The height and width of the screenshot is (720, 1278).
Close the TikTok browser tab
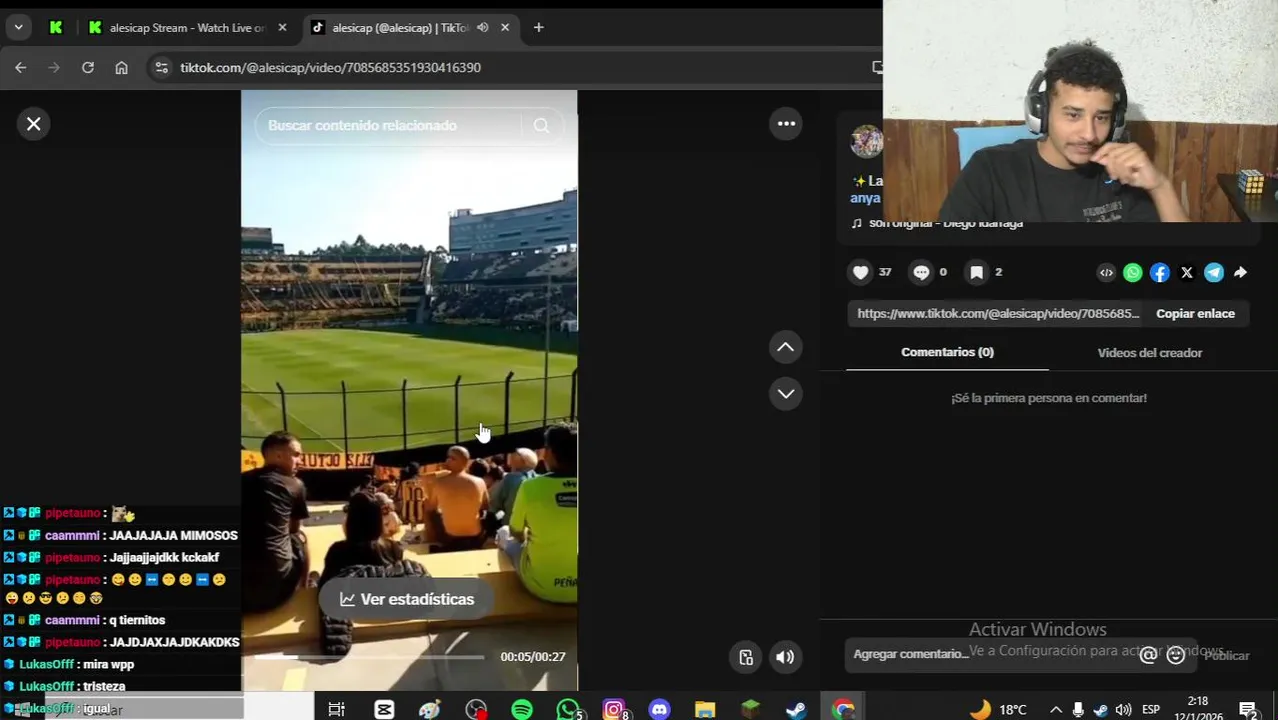coord(505,28)
